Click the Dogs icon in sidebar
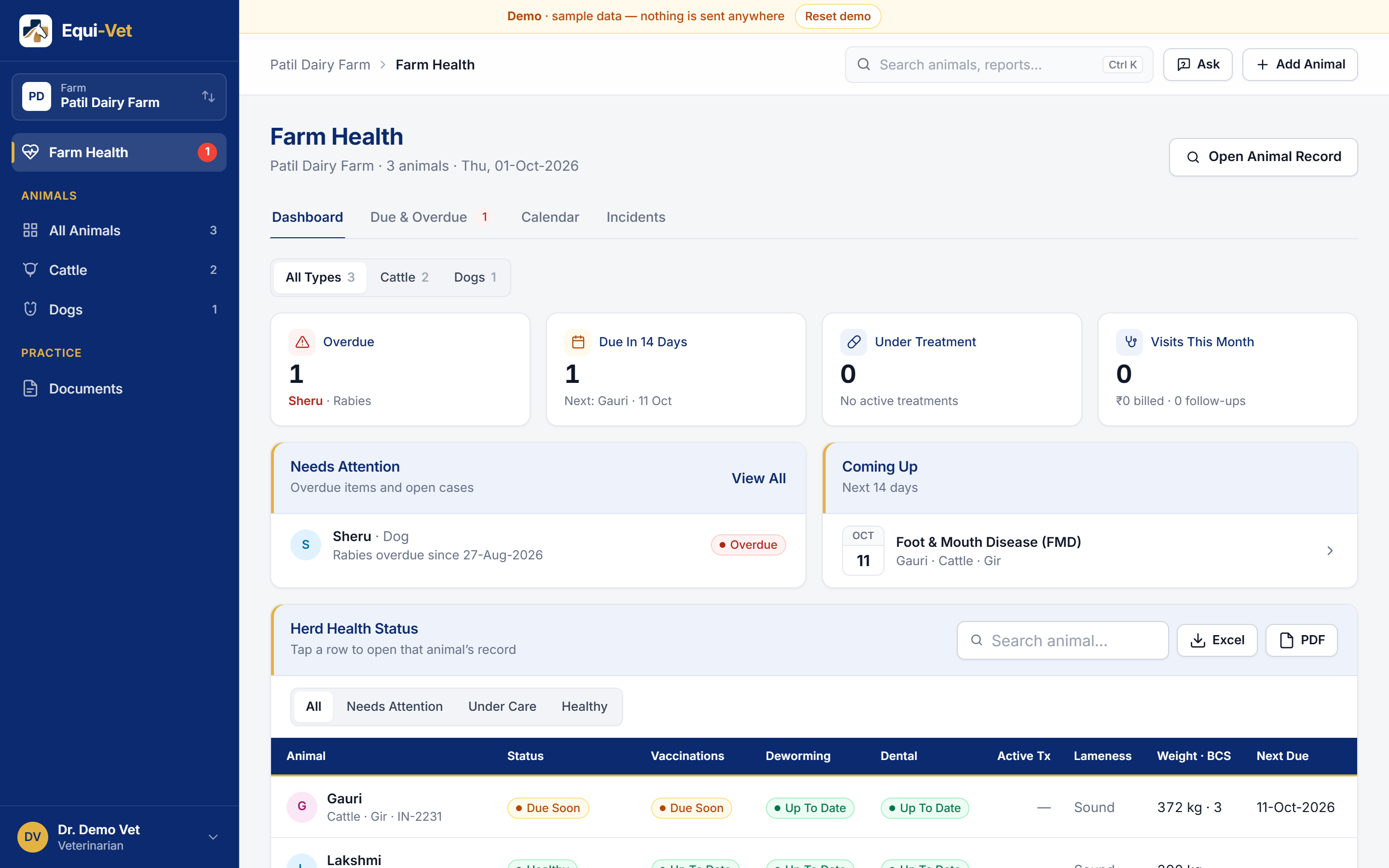This screenshot has height=868, width=1389. pos(30,310)
